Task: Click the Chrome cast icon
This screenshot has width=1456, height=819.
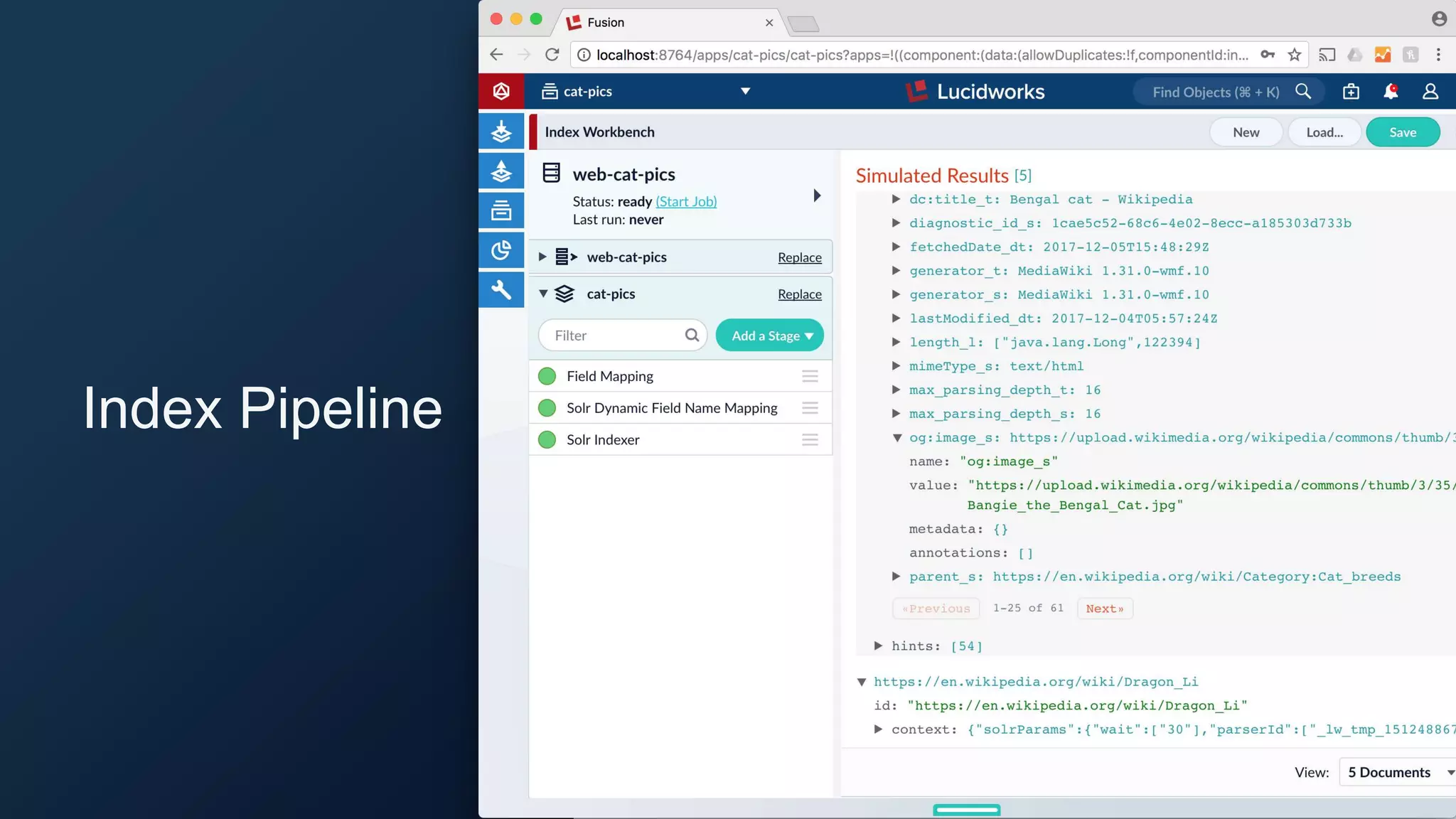Action: click(x=1327, y=55)
